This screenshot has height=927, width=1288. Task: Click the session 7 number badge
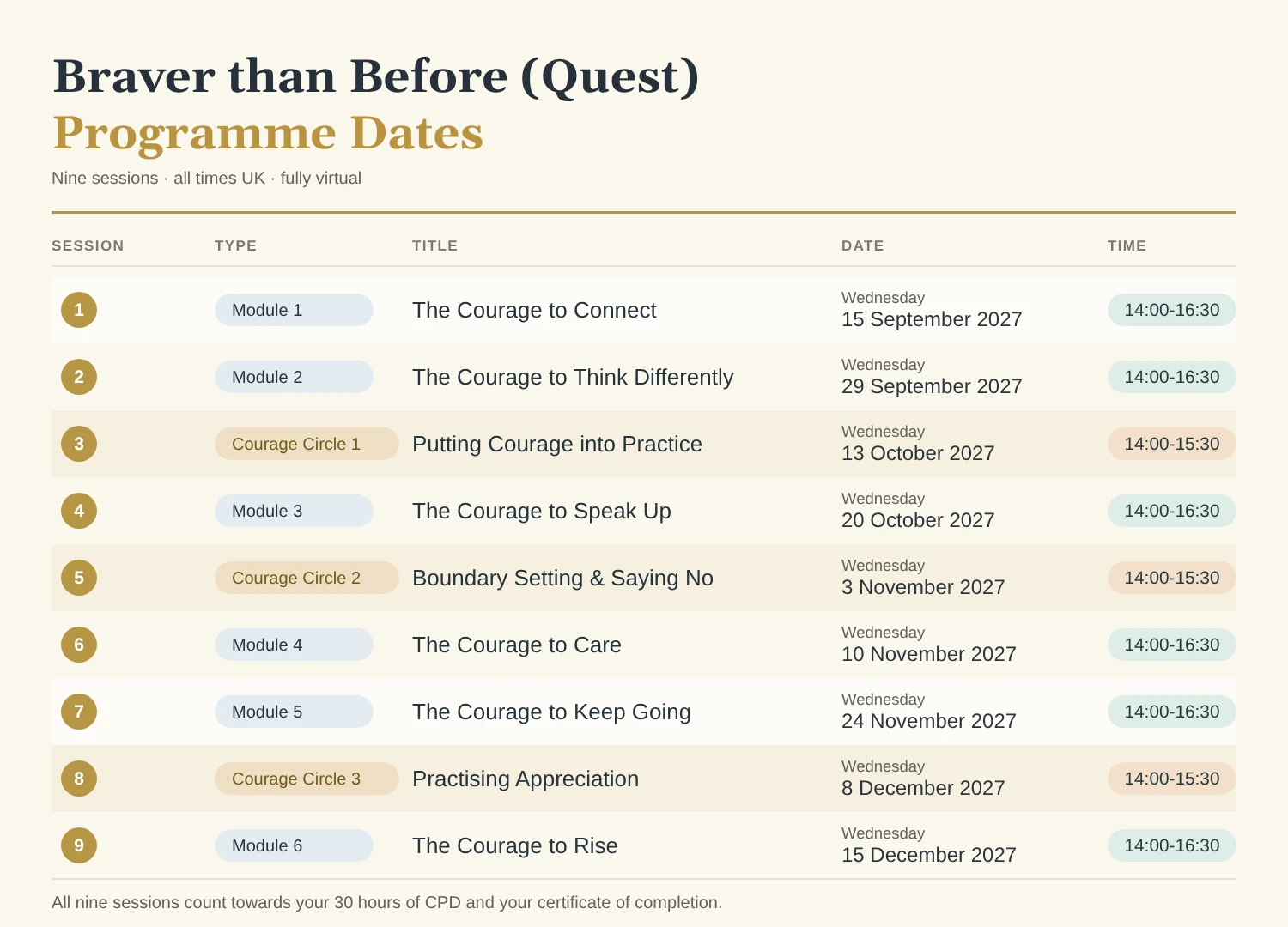pyautogui.click(x=79, y=712)
